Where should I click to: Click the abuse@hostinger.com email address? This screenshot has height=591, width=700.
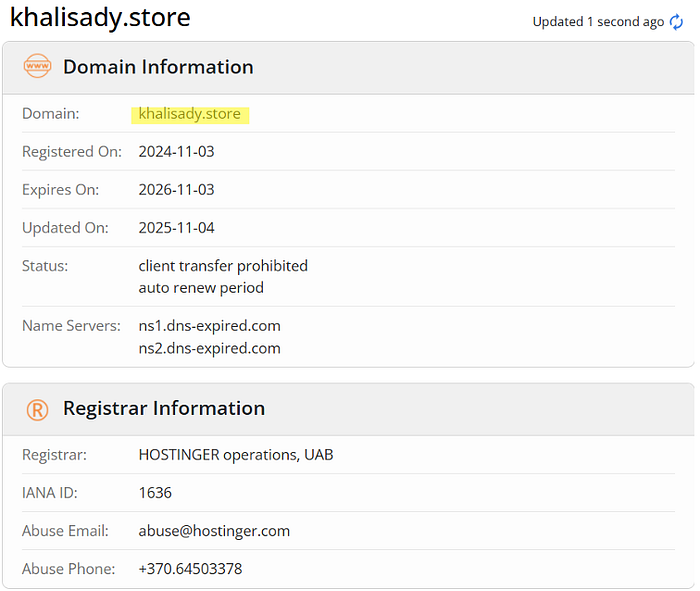[x=214, y=531]
